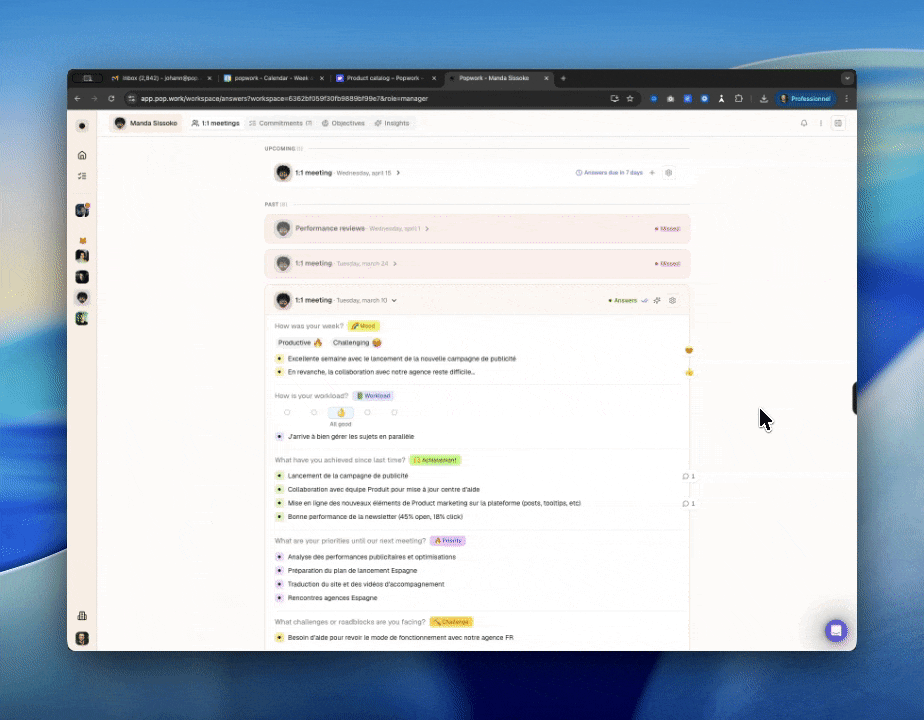
Task: Open the checklist icon in the left sidebar
Action: coord(82,176)
